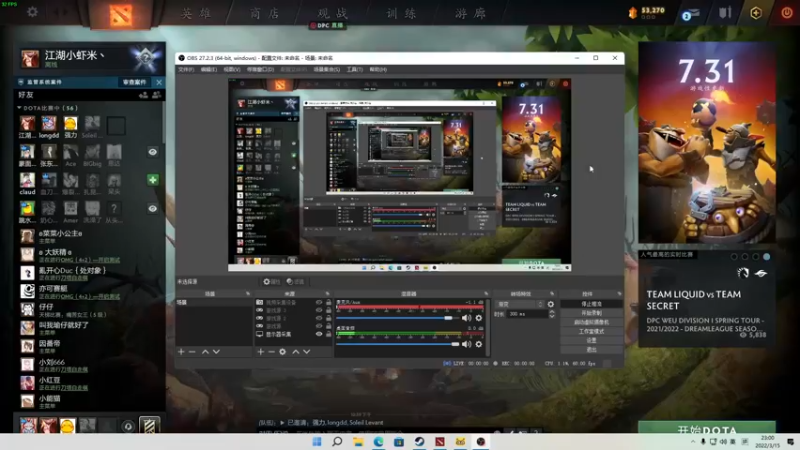Move scene up with arrow icon

[x=205, y=352]
